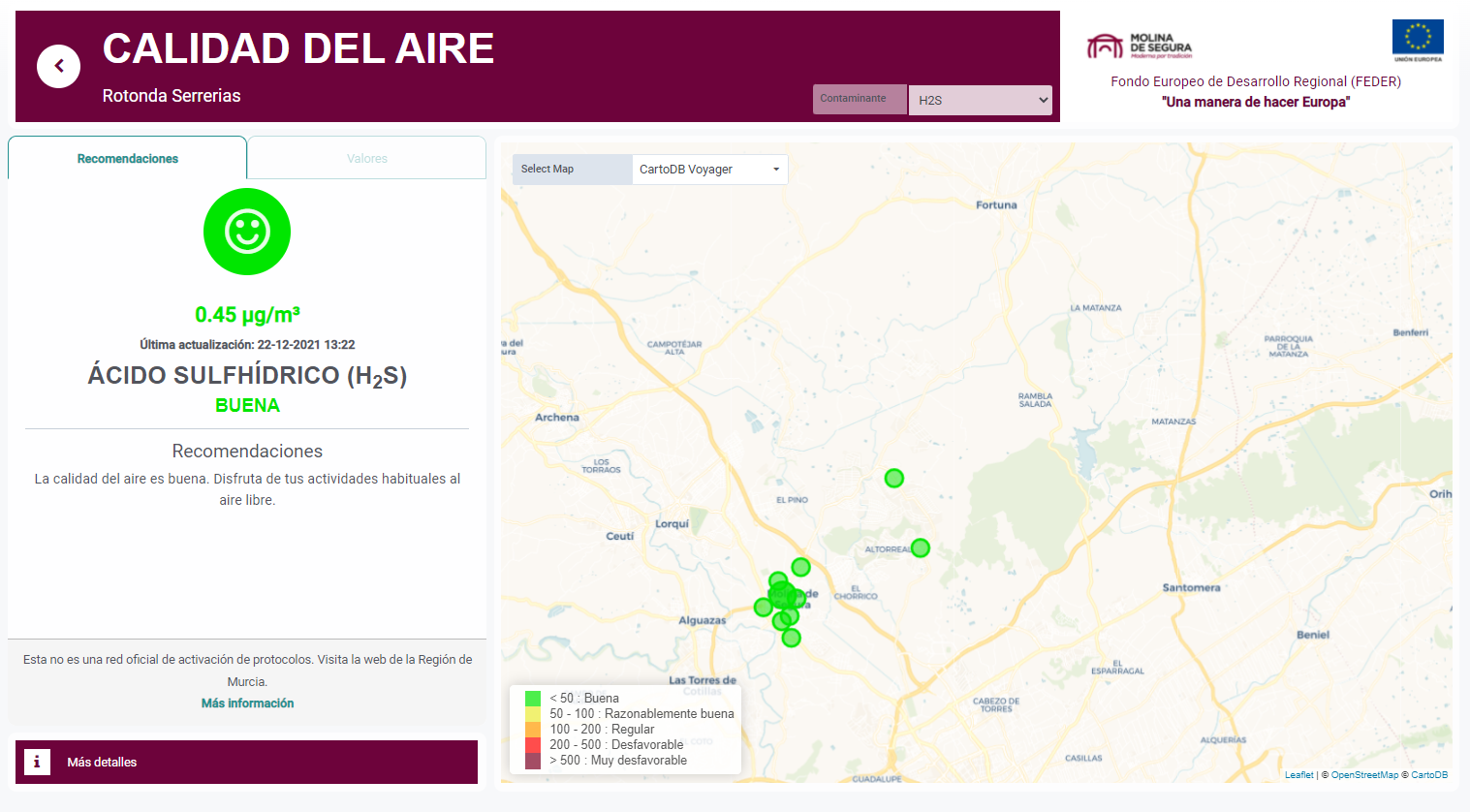Click the Select Map label box
Screen dimensions: 1470x812
(572, 169)
